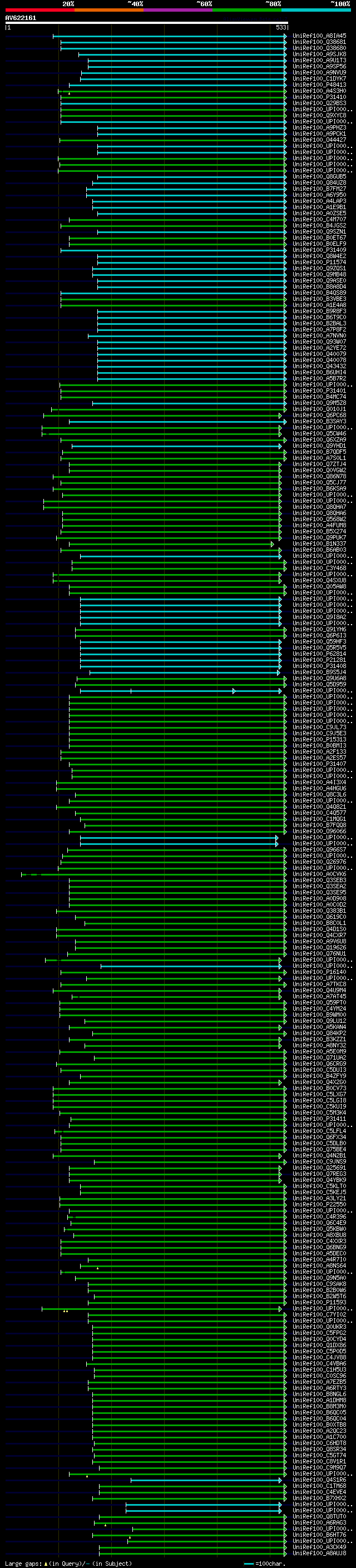This screenshot has width=356, height=1568.
Task: Click UniRef100_Q40079 hit
Action: point(319,354)
